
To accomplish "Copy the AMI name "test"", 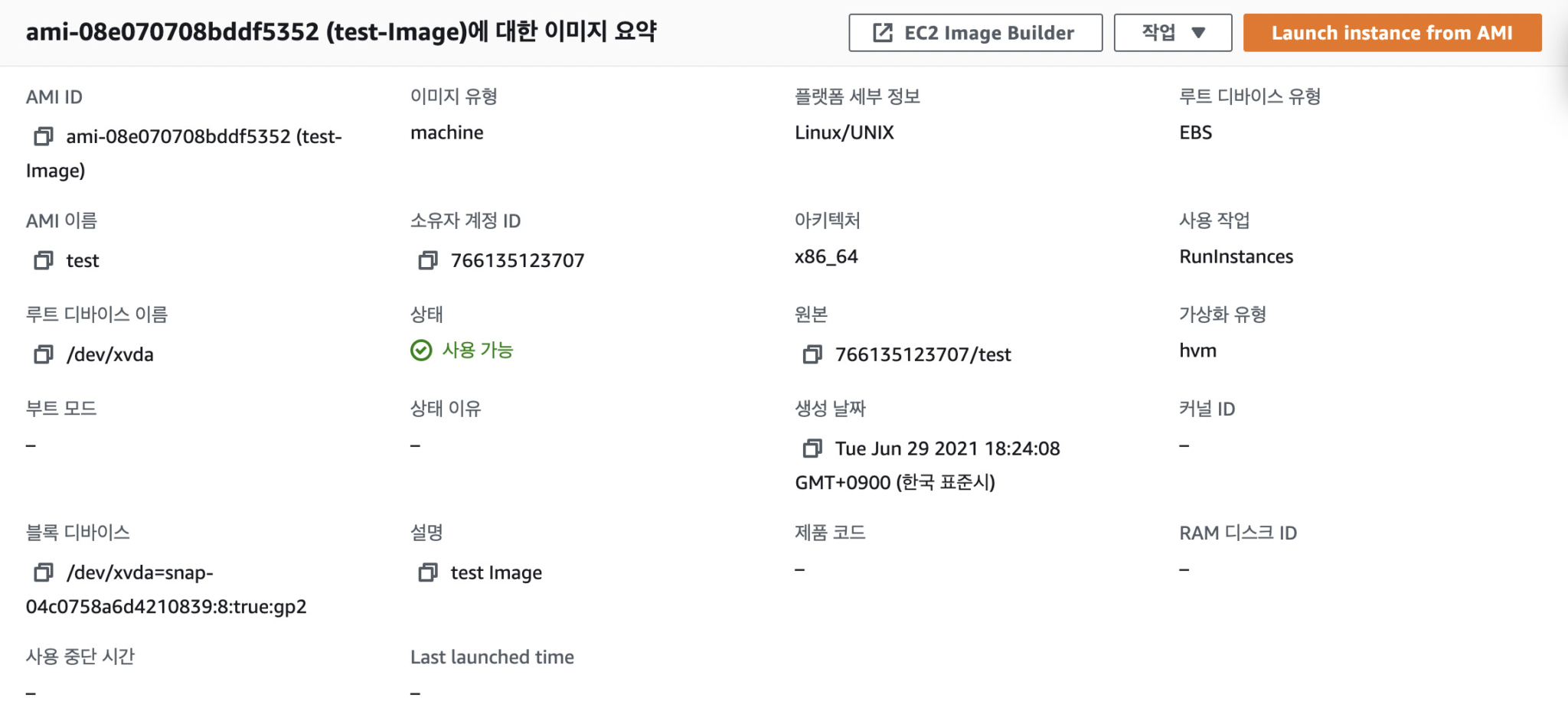I will 44,260.
